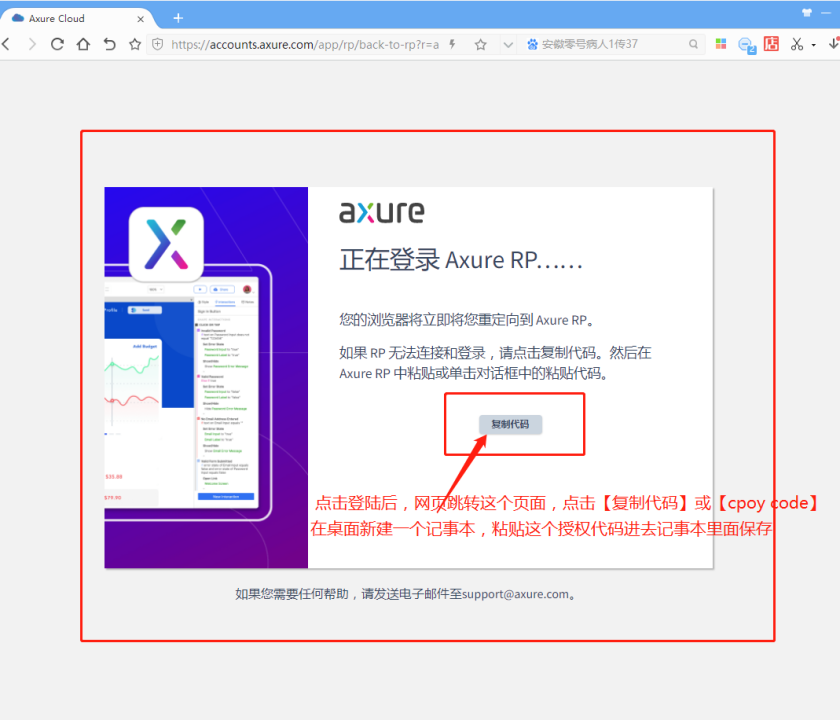Minimize the browser window
The image size is (840, 720).
[826, 13]
